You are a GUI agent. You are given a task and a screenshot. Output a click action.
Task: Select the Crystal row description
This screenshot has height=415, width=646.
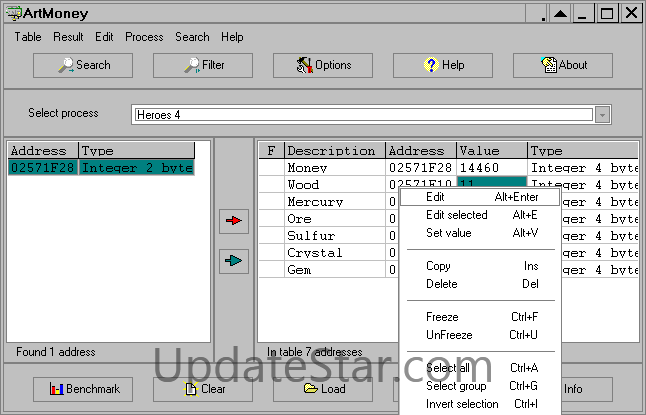tap(335, 253)
